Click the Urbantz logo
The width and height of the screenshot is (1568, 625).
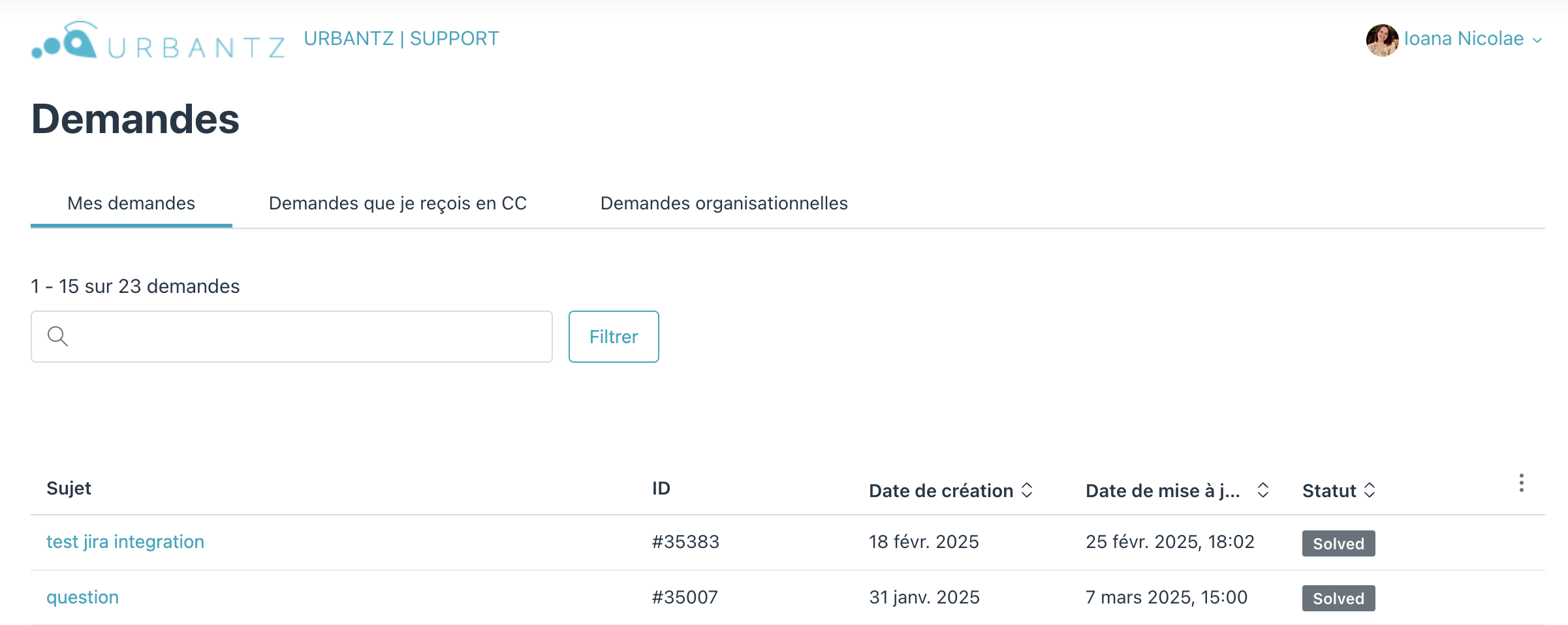pos(158,40)
